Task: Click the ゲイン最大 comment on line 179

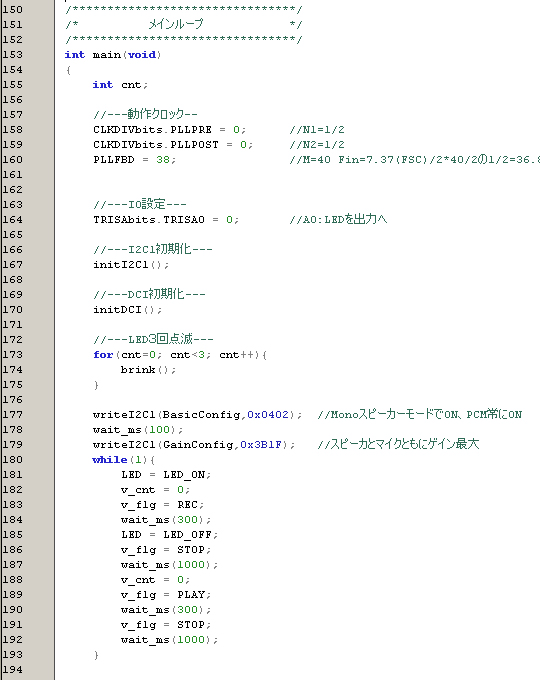Action: pyautogui.click(x=398, y=445)
